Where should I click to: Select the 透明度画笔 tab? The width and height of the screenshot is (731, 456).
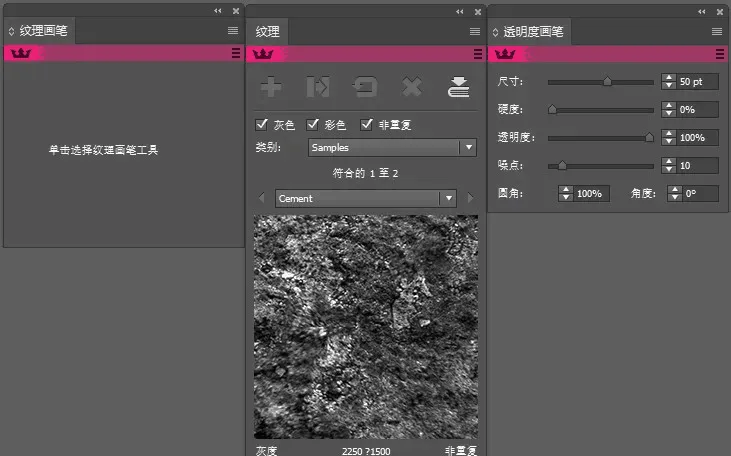point(529,32)
